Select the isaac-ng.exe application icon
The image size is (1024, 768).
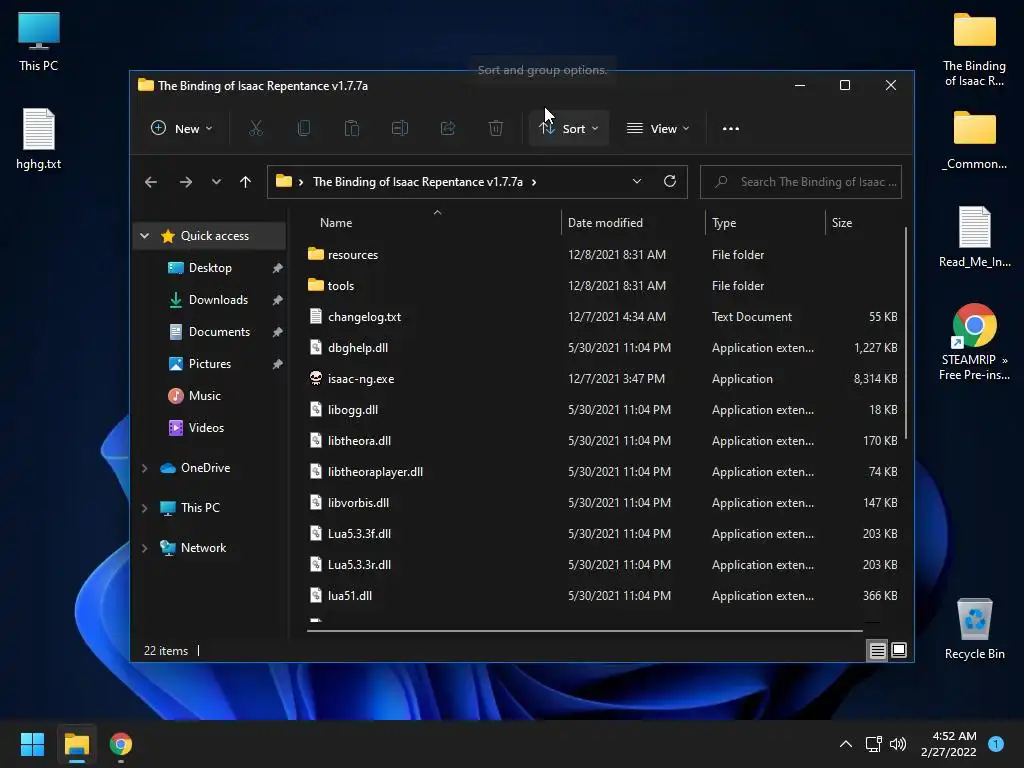(x=316, y=379)
